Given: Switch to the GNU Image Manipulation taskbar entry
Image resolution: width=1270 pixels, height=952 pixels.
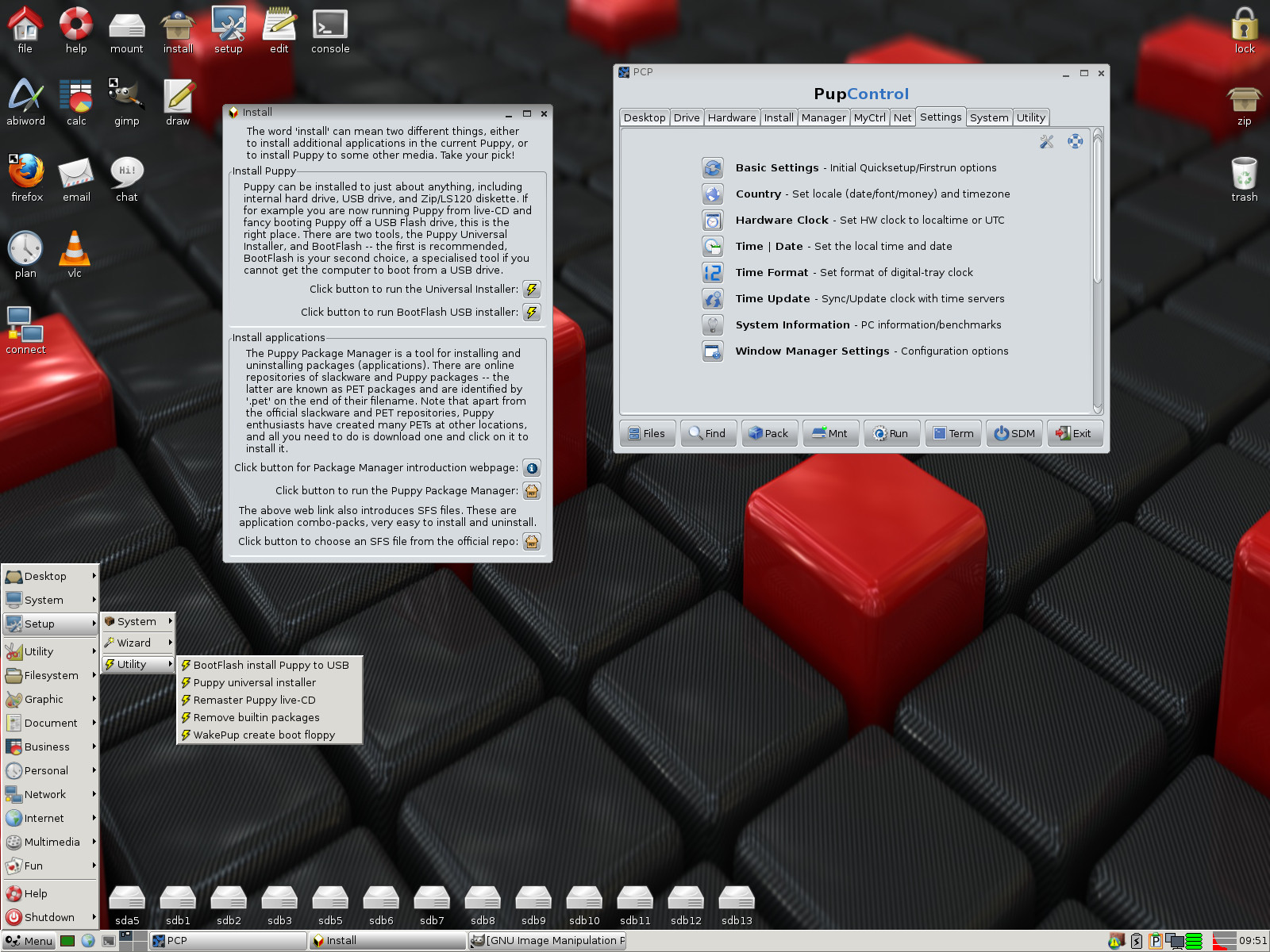Looking at the screenshot, I should click(548, 941).
